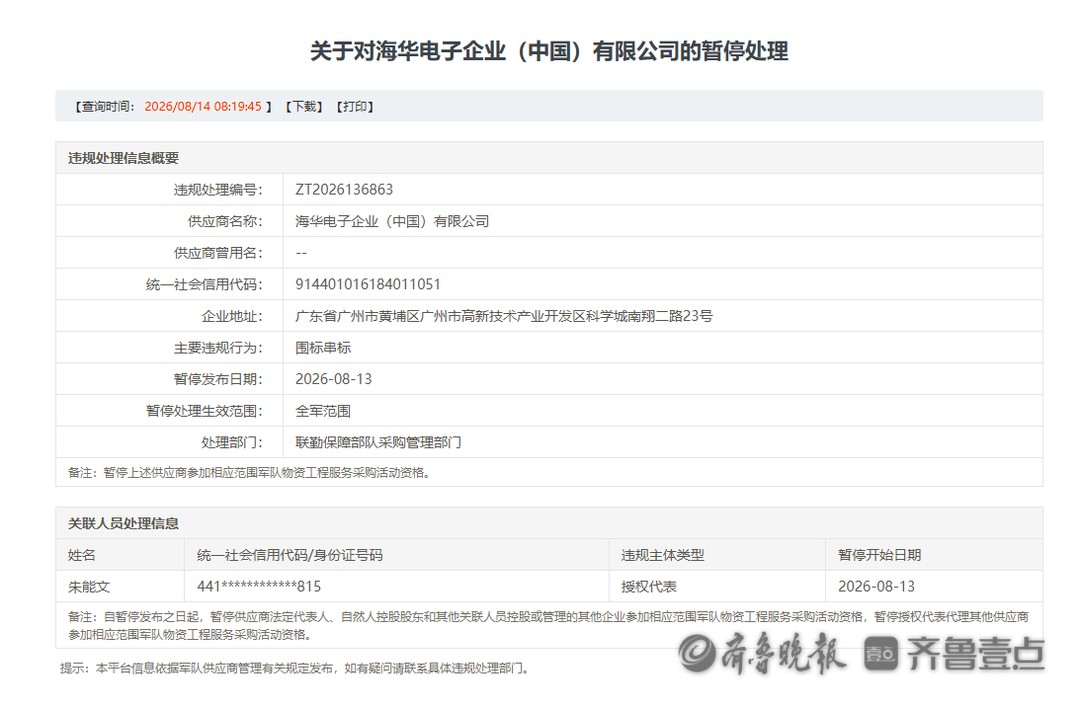Click the supplier name value 海华电子企业（中国）有限公司
The width and height of the screenshot is (1080, 709).
pyautogui.click(x=392, y=221)
